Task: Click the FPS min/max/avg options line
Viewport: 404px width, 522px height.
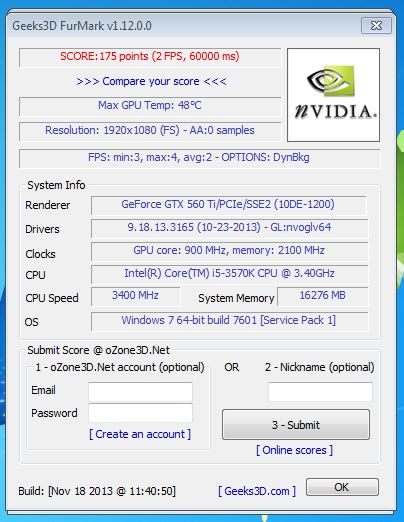Action: coord(199,158)
